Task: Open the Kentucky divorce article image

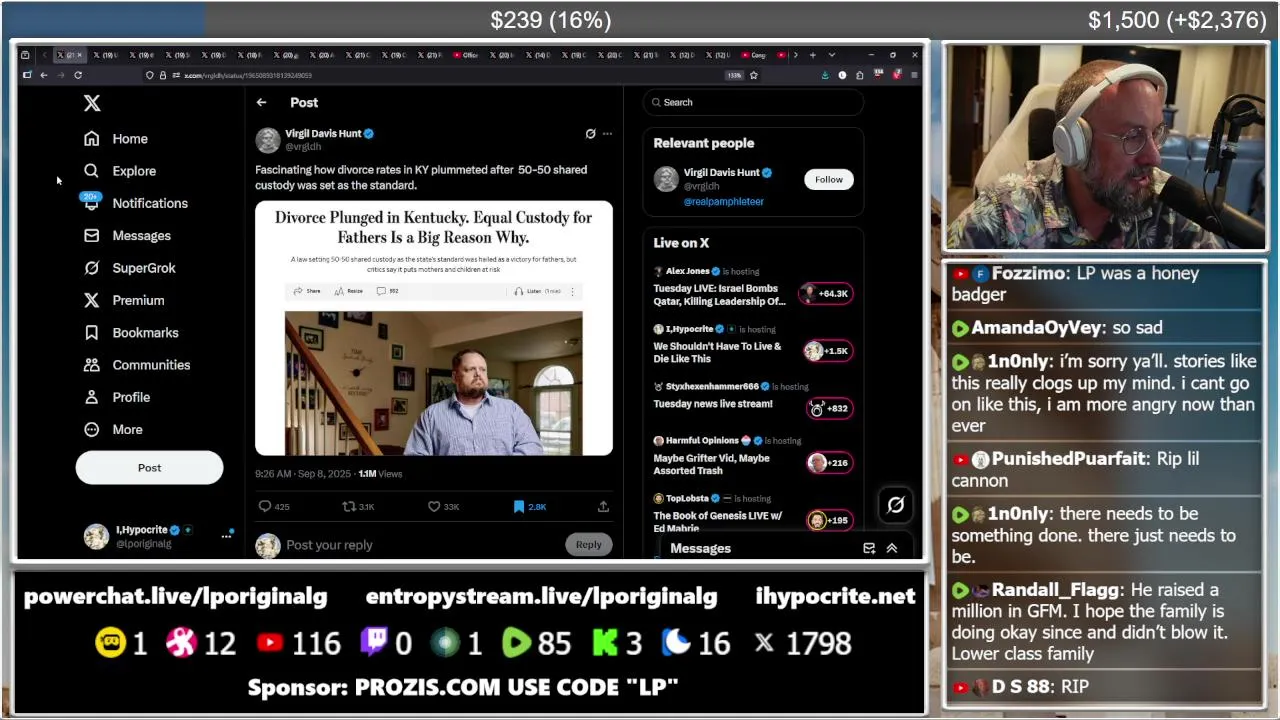Action: [434, 328]
